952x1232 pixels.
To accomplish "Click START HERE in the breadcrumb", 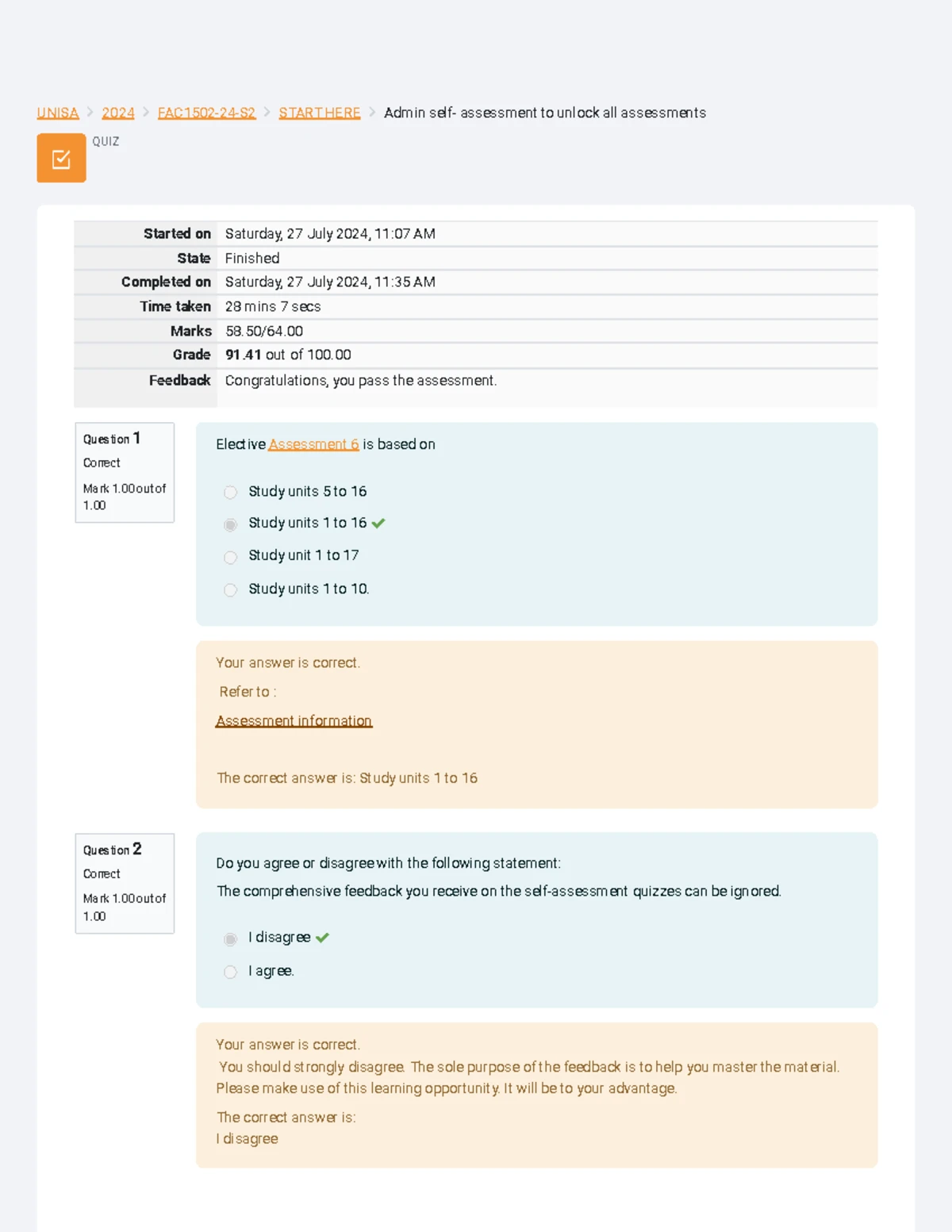I will click(319, 112).
